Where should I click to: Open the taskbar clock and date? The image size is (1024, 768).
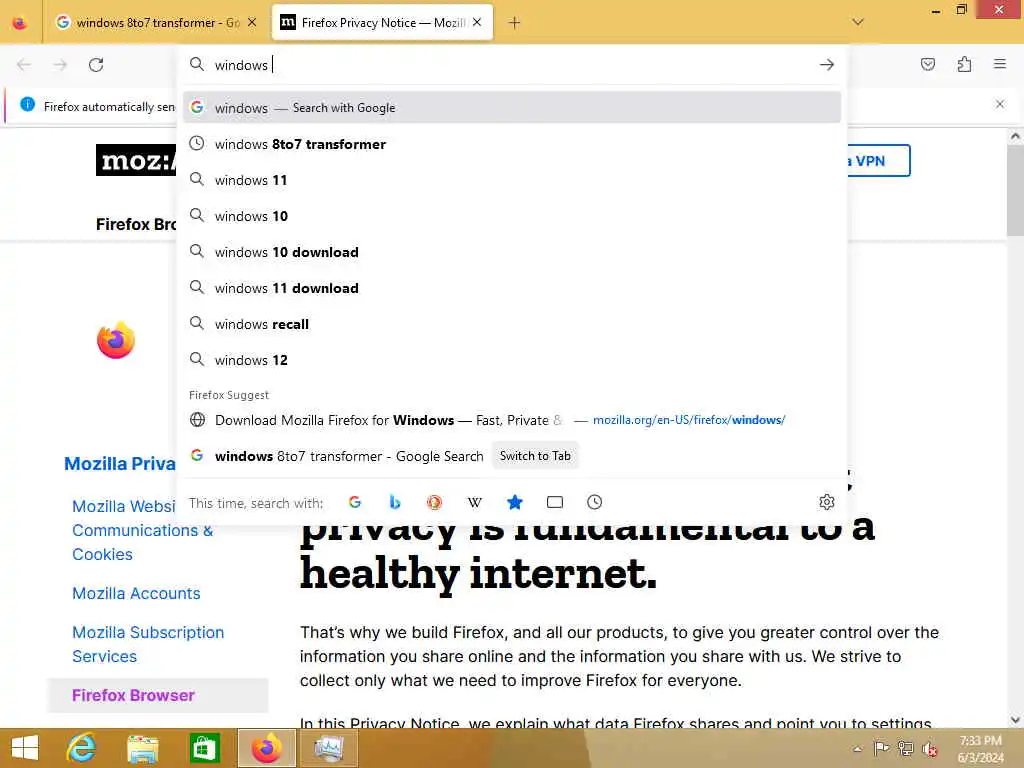(980, 749)
